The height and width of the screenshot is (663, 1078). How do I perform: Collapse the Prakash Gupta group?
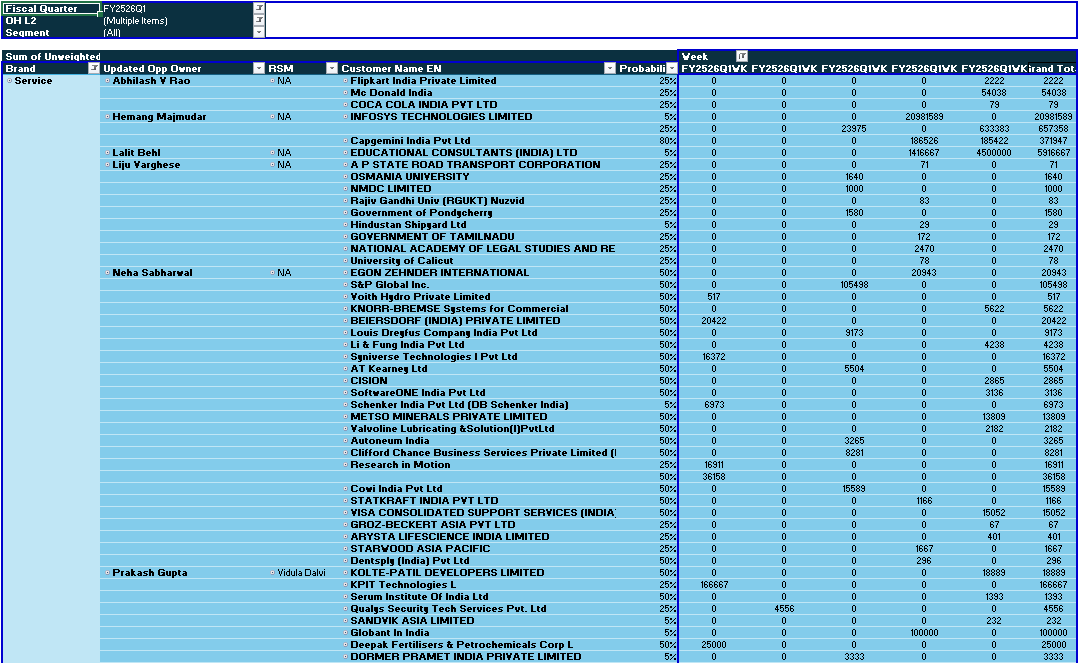(107, 572)
